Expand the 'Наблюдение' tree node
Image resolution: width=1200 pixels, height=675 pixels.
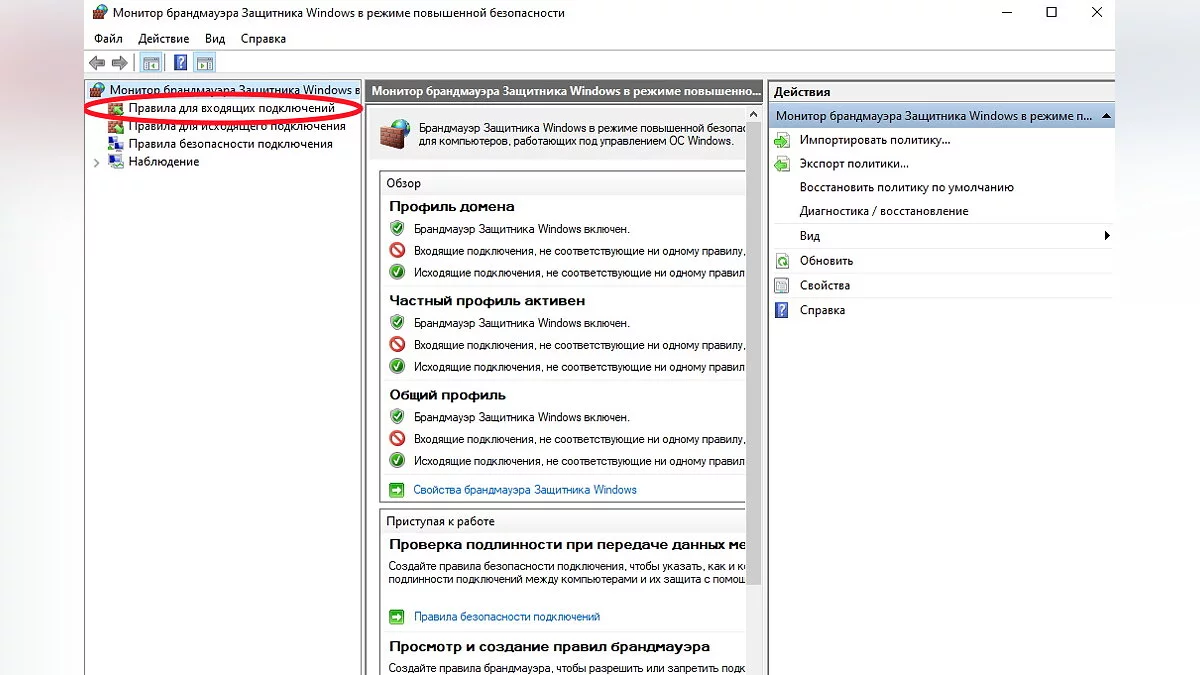coord(96,162)
